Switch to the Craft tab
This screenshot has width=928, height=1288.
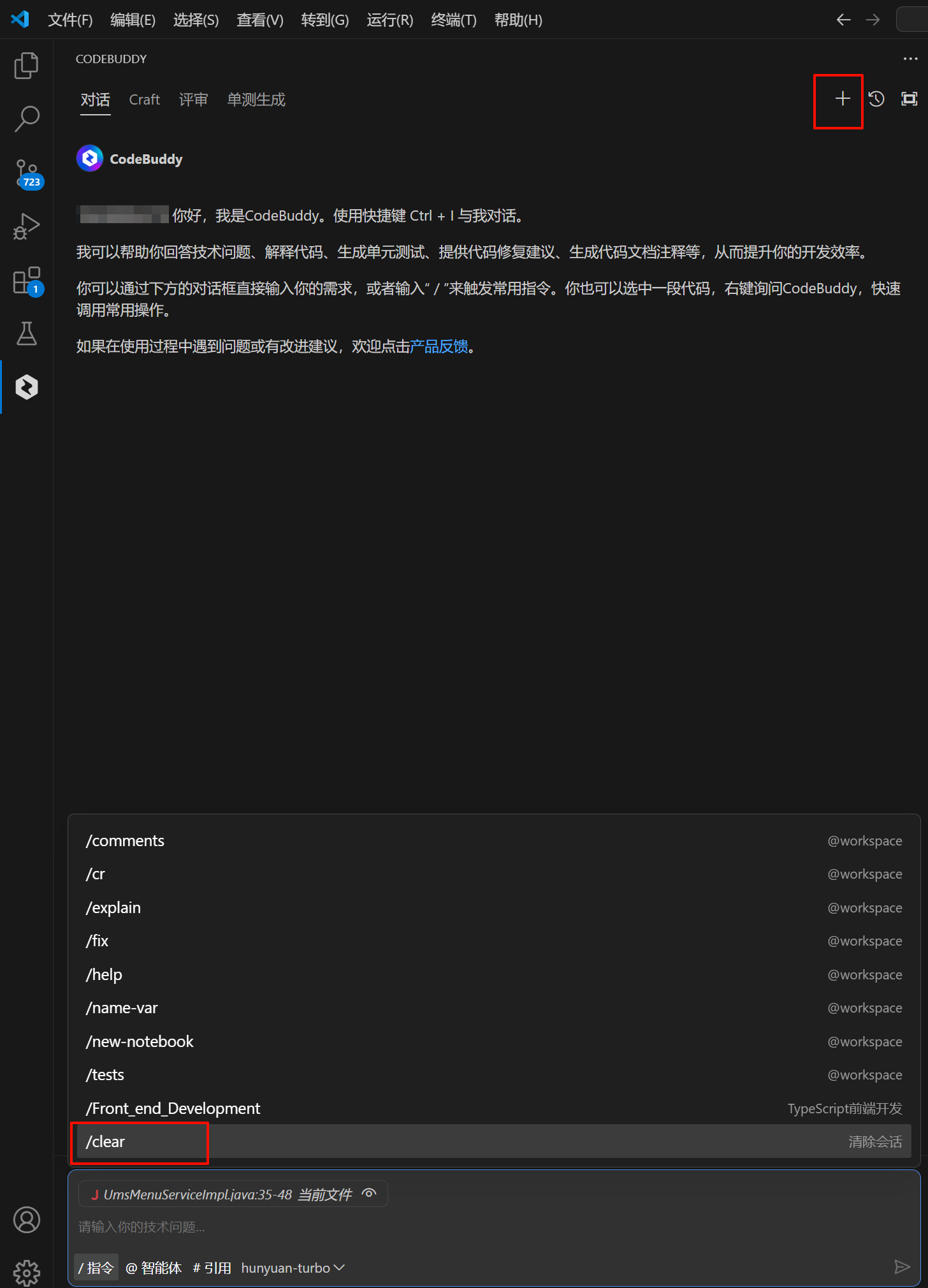click(144, 99)
